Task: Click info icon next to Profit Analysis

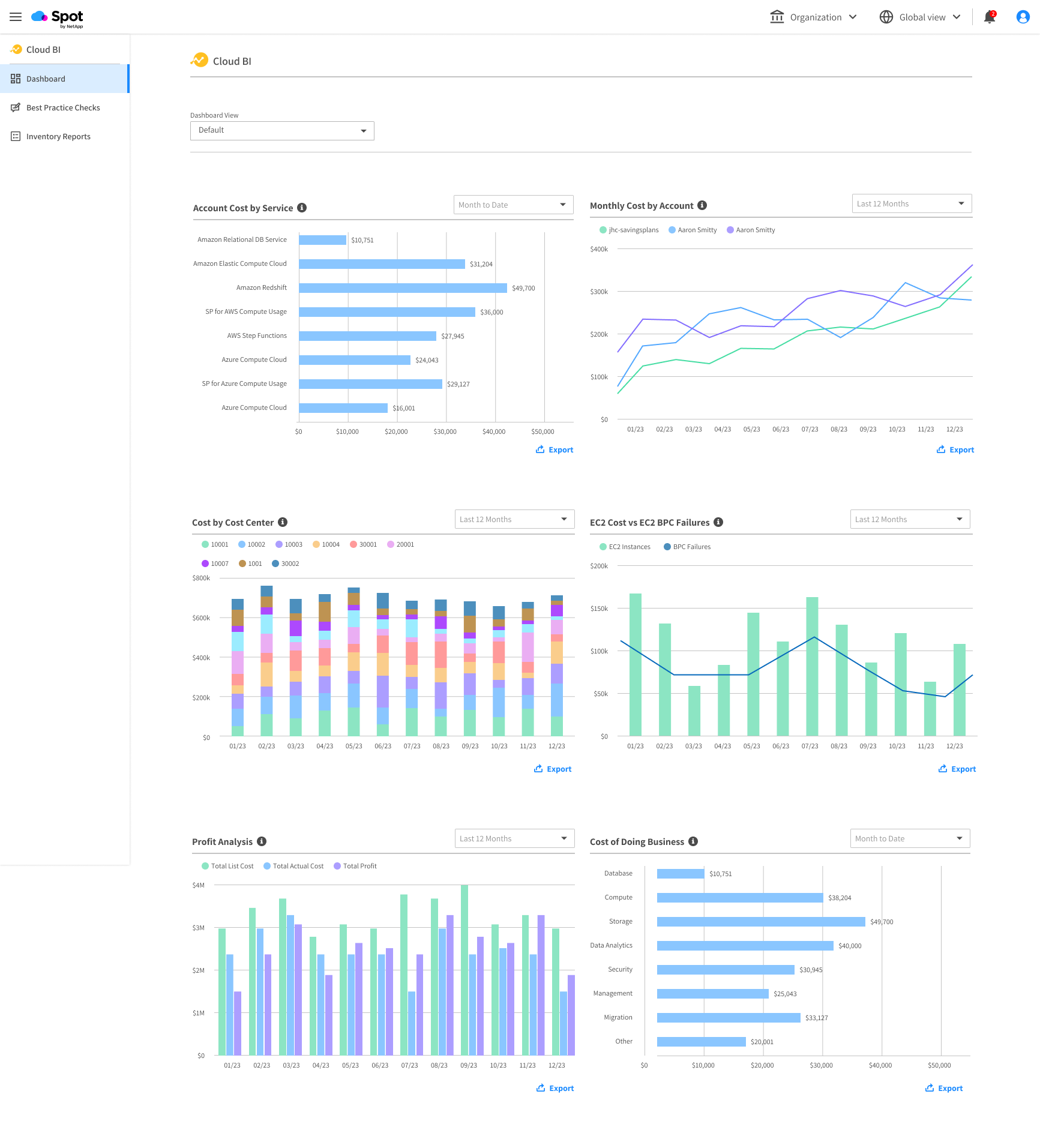Action: point(262,841)
